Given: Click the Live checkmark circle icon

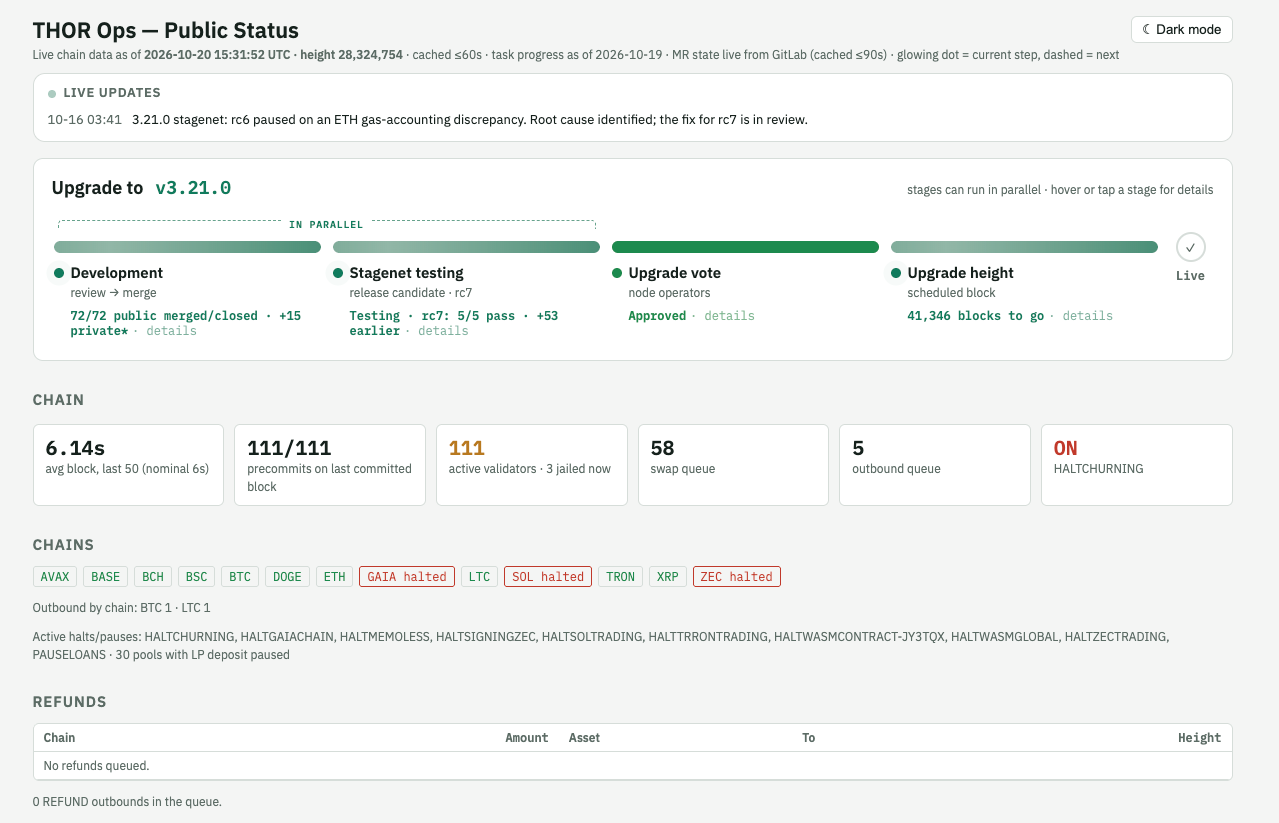Looking at the screenshot, I should coord(1190,247).
